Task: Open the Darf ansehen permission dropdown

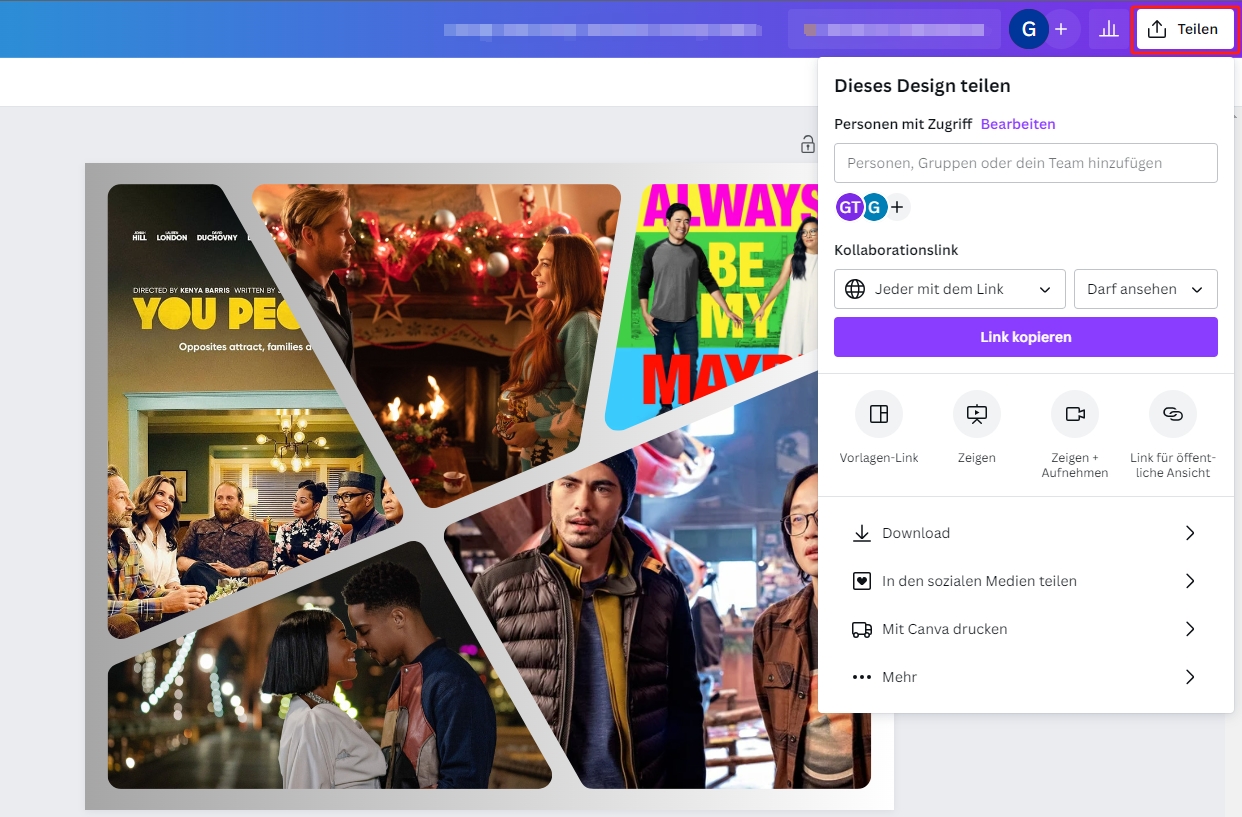Action: pyautogui.click(x=1146, y=289)
